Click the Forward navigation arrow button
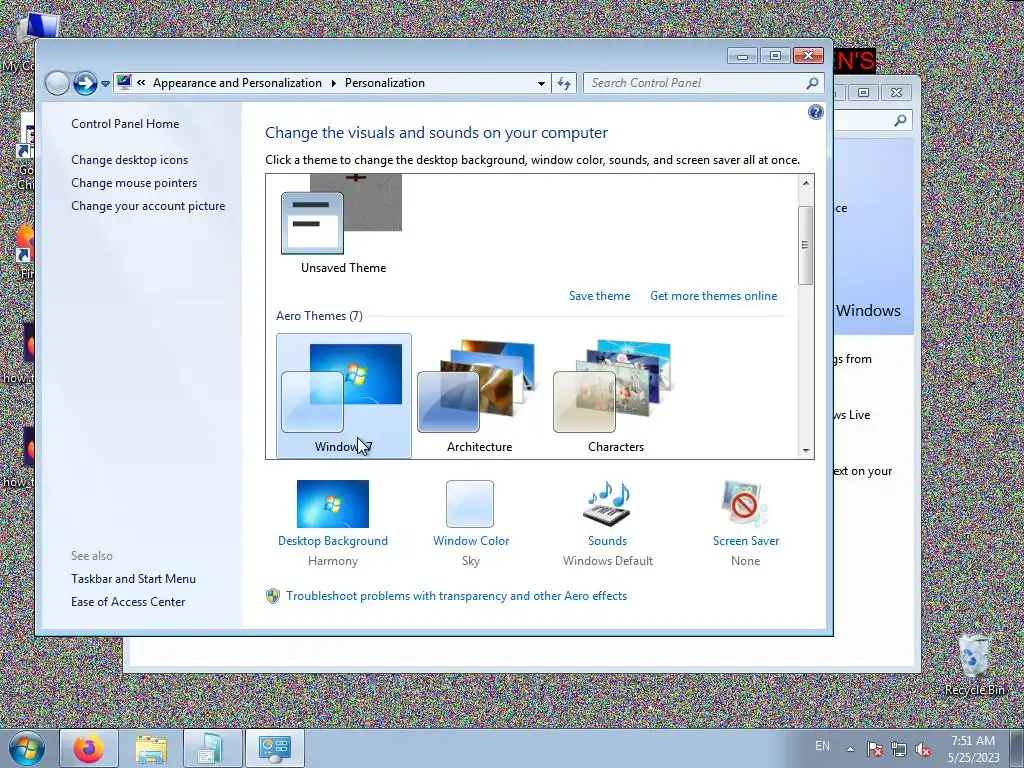 click(85, 83)
